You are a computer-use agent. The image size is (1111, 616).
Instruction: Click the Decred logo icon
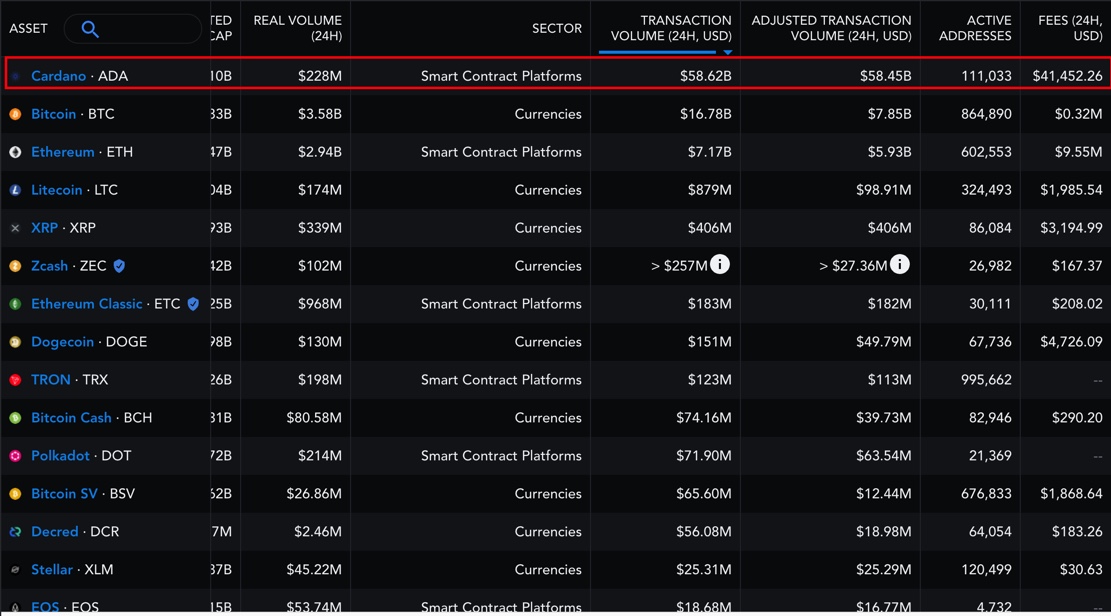pyautogui.click(x=15, y=532)
